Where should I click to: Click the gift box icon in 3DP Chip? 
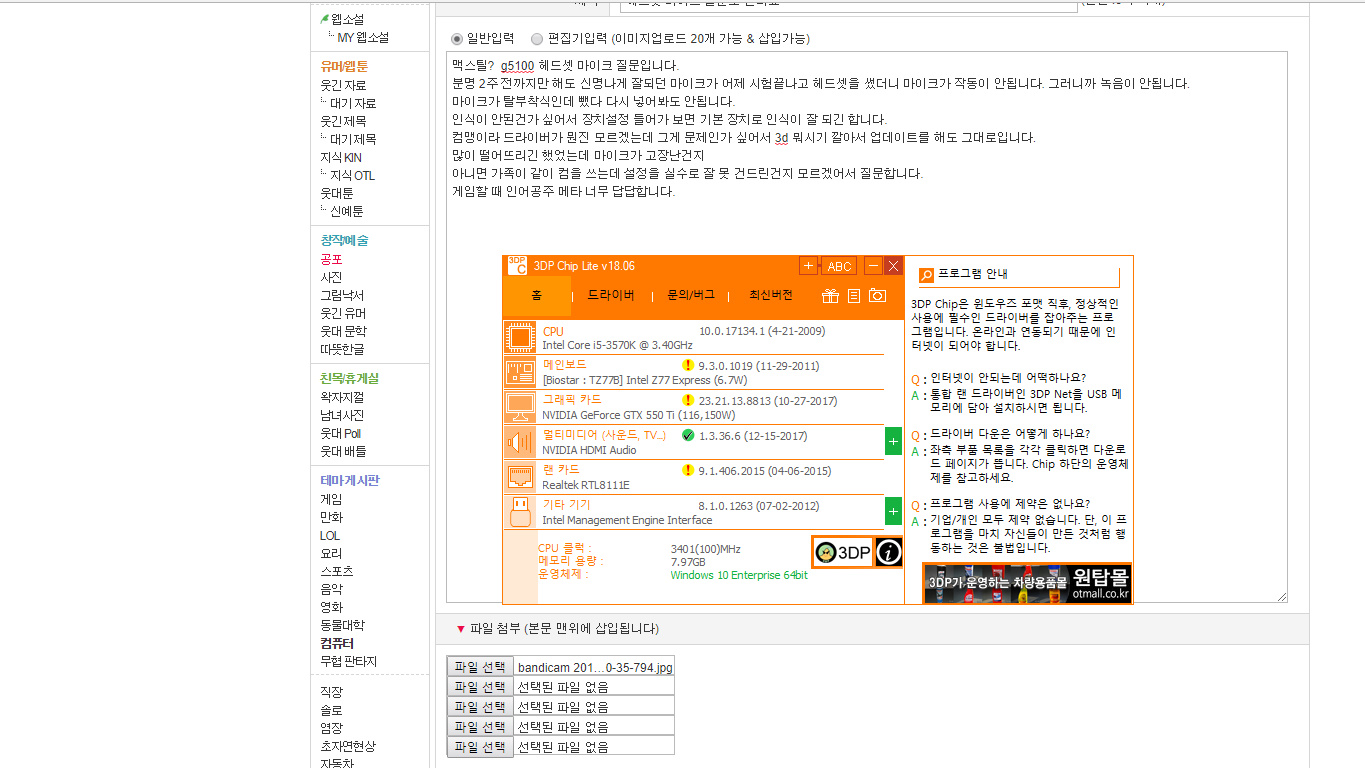830,296
